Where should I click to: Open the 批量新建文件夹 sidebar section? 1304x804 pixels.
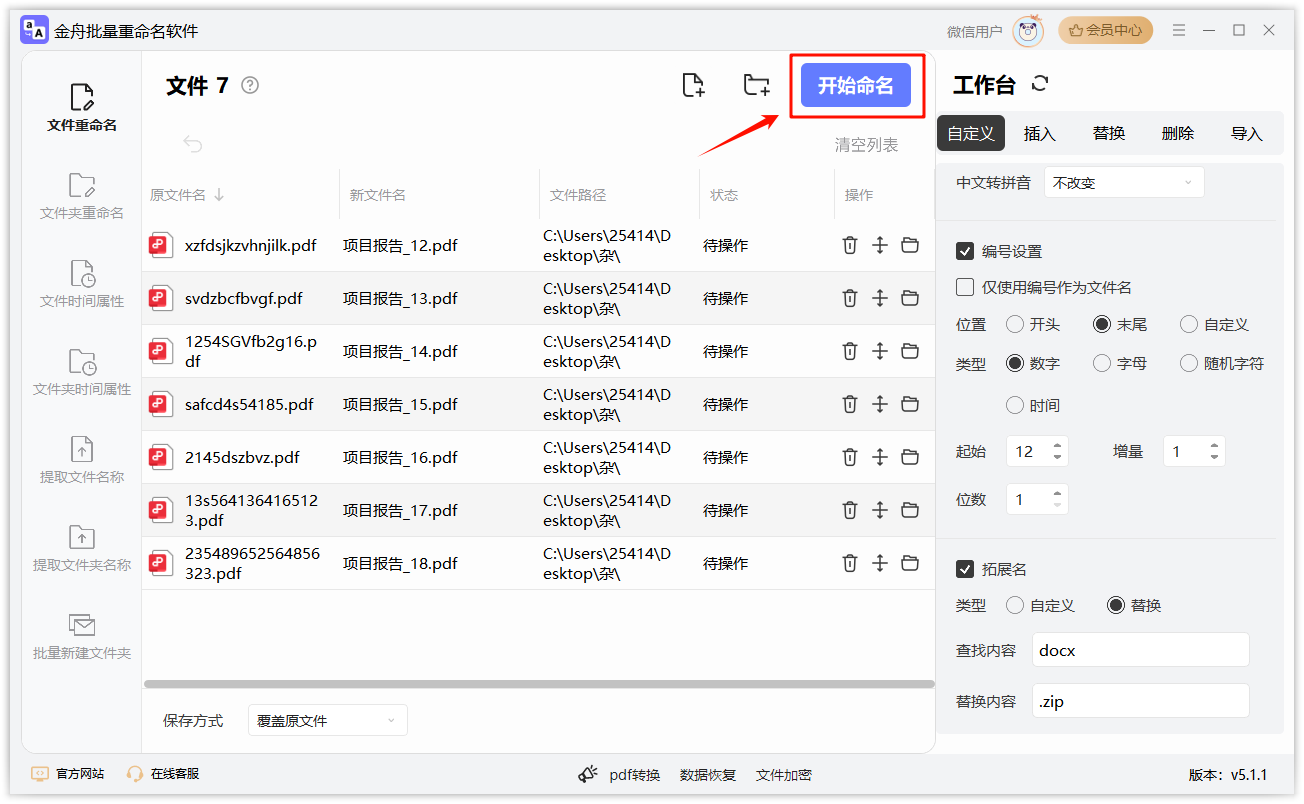(x=82, y=636)
